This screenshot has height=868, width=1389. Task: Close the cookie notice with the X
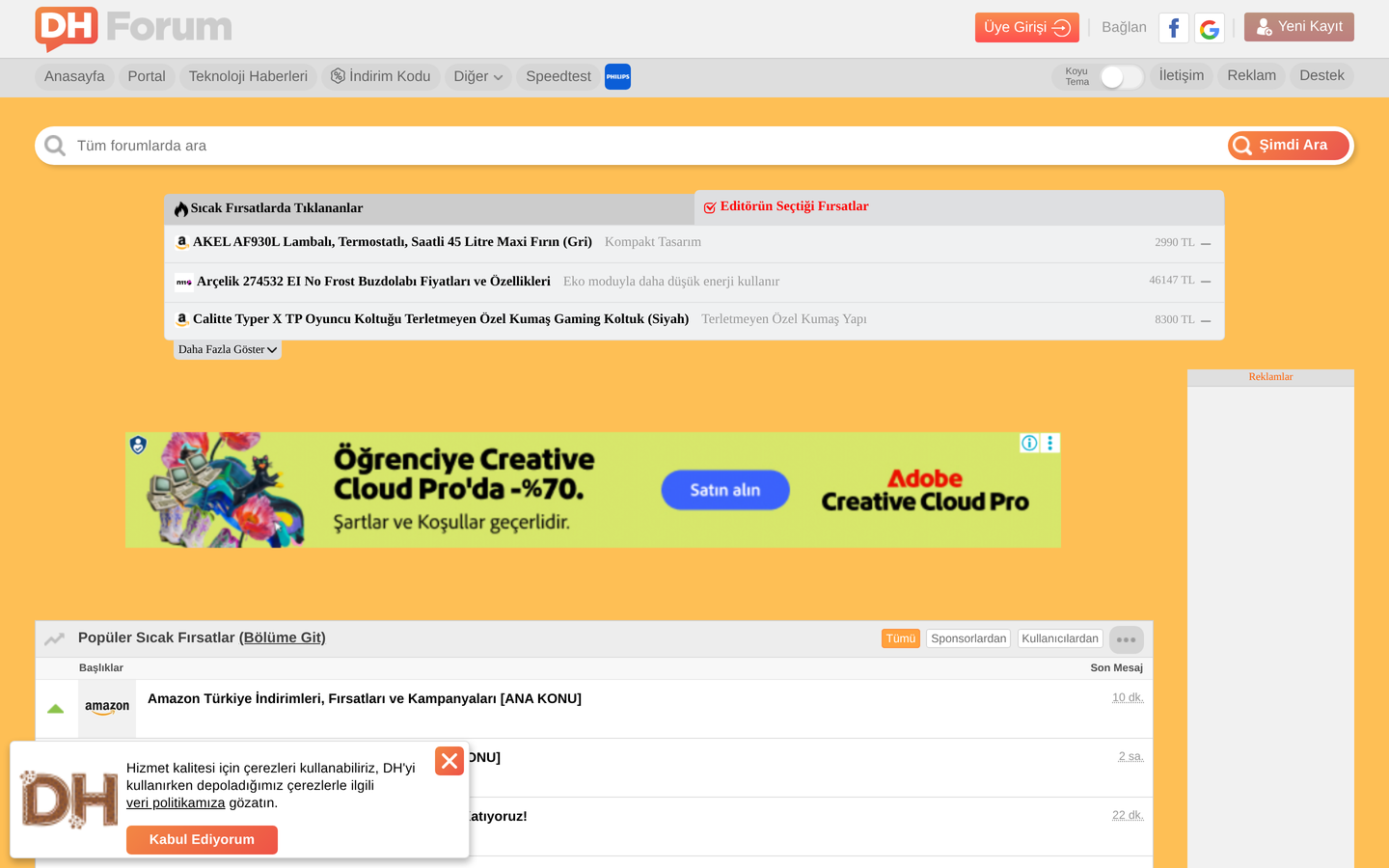[x=449, y=761]
